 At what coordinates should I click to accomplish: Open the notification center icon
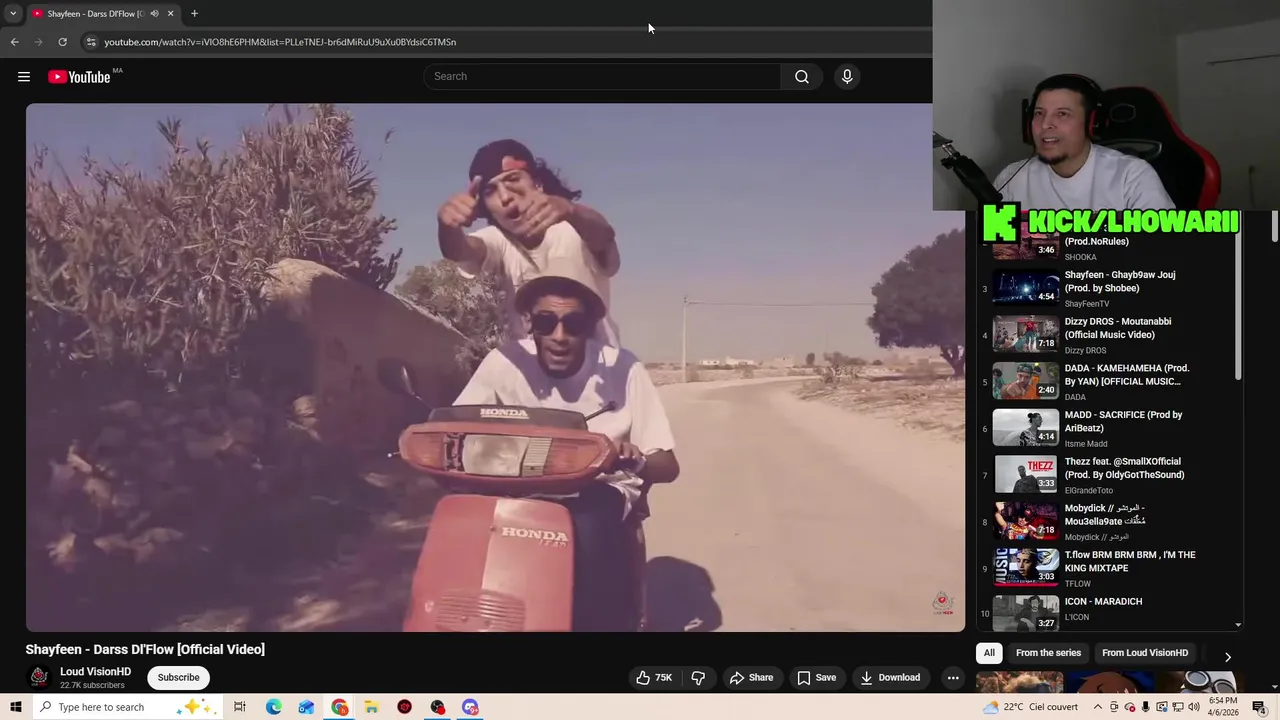1260,707
